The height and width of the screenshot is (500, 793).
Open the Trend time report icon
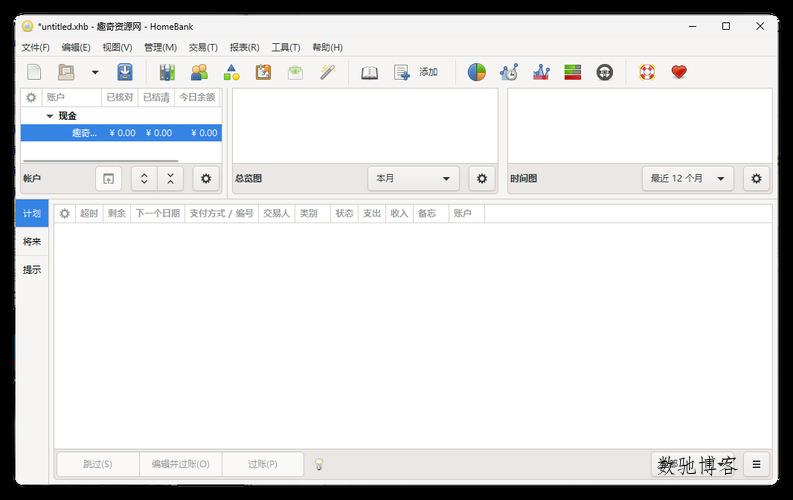[509, 72]
